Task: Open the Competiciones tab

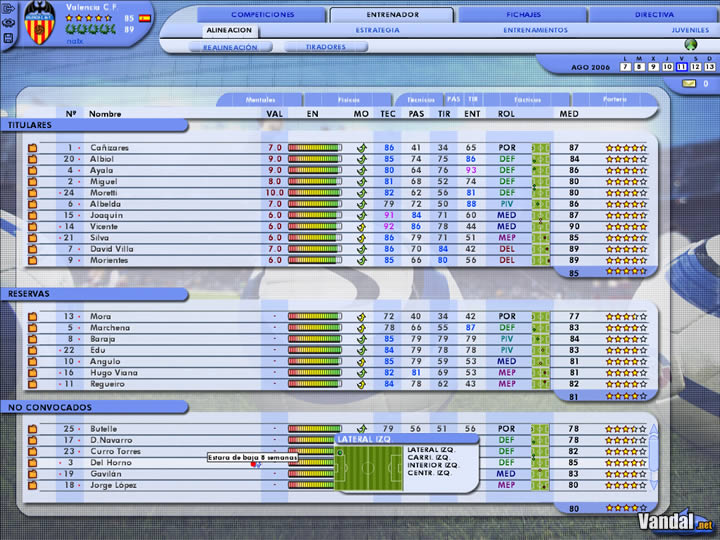Action: coord(262,15)
